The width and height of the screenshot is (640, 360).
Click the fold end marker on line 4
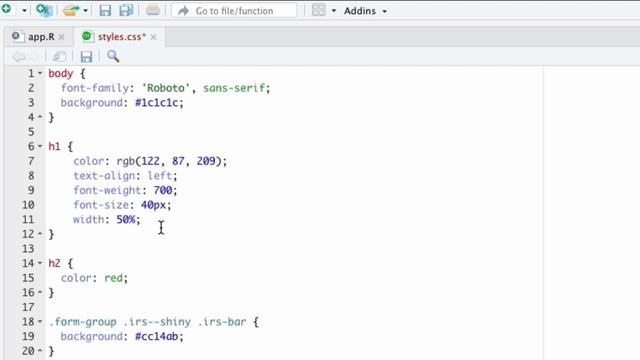point(40,117)
